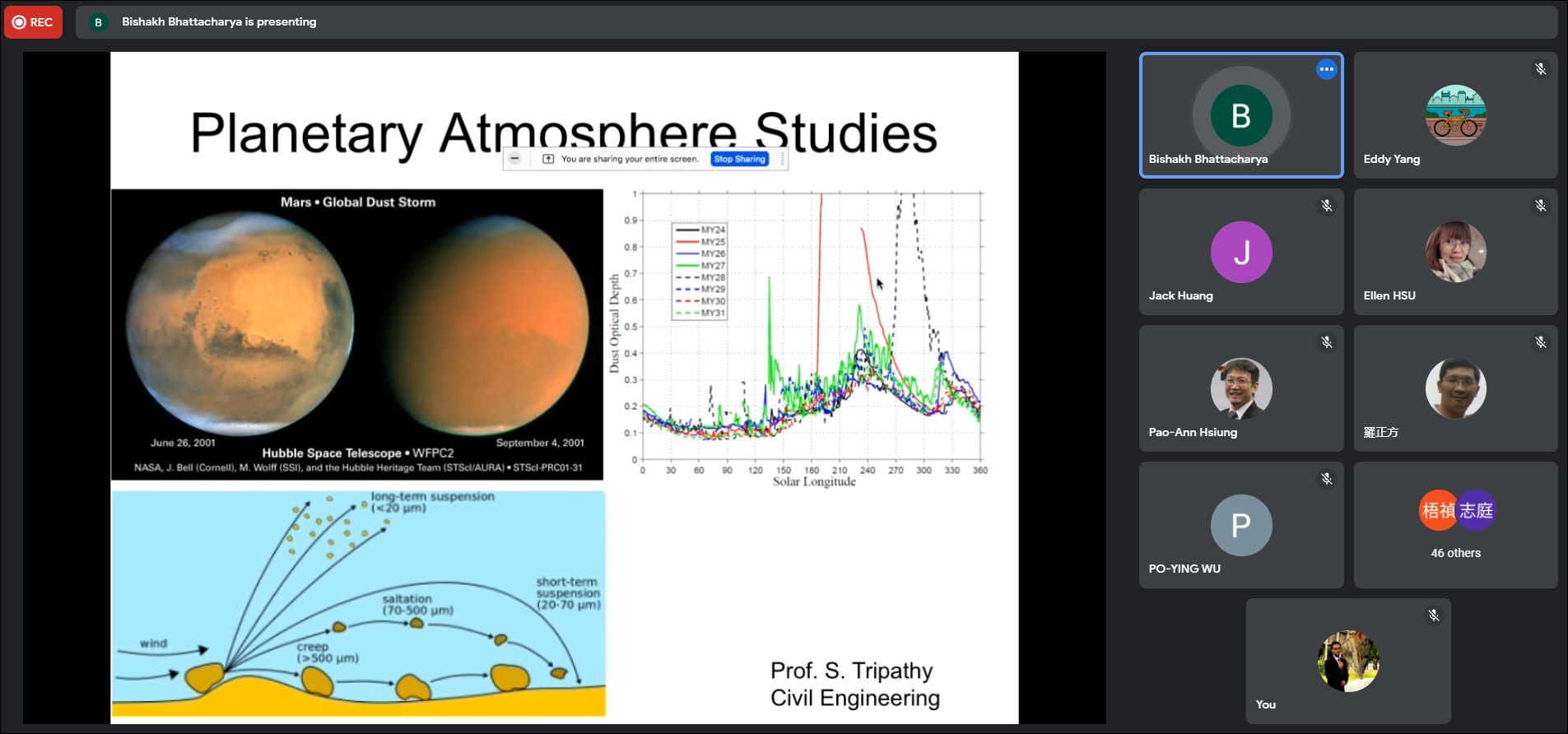Image resolution: width=1568 pixels, height=734 pixels.
Task: Select Ellen HSU's participant tile
Action: pos(1455,252)
